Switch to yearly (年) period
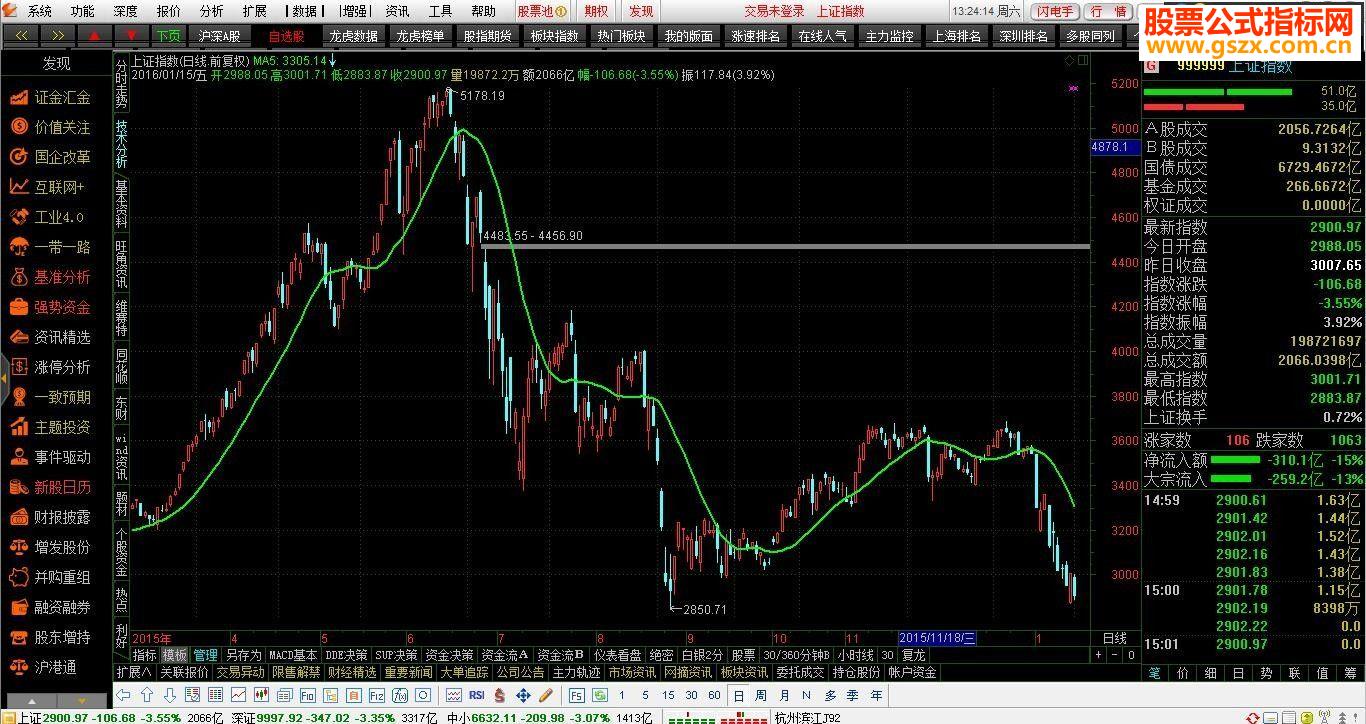Viewport: 1366px width, 724px height. (876, 695)
